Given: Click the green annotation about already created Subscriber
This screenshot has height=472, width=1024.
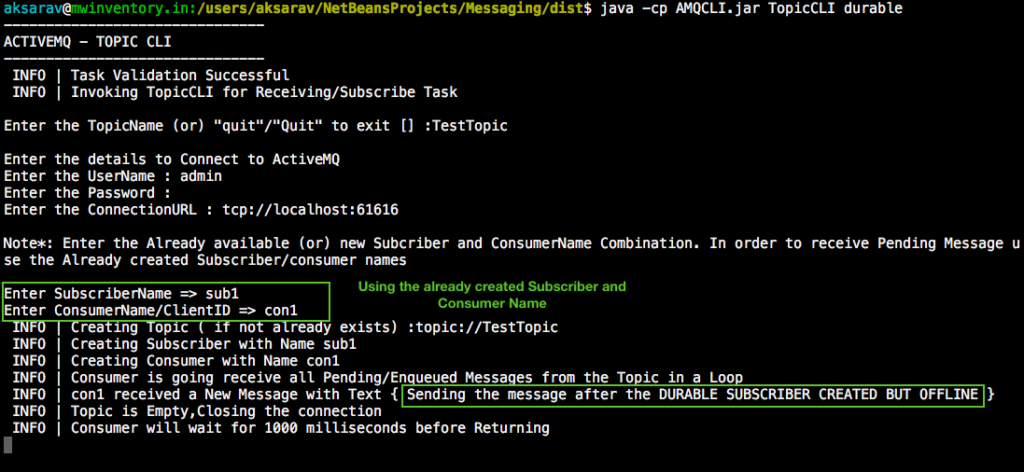Looking at the screenshot, I should click(492, 295).
